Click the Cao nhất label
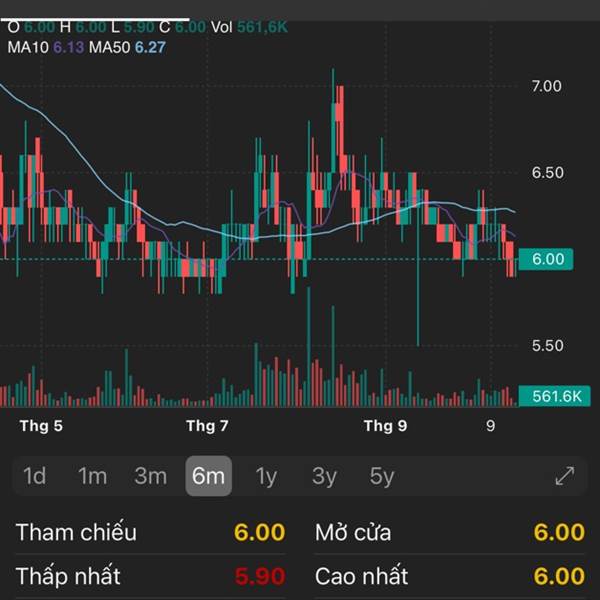Screen dimensions: 600x600 point(362,576)
